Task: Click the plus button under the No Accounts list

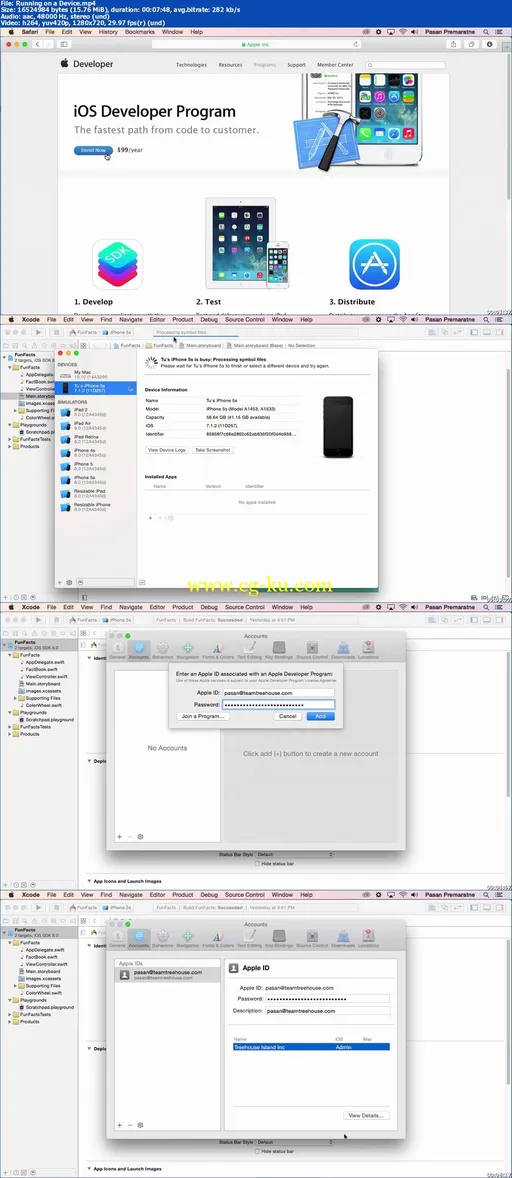Action: point(119,836)
